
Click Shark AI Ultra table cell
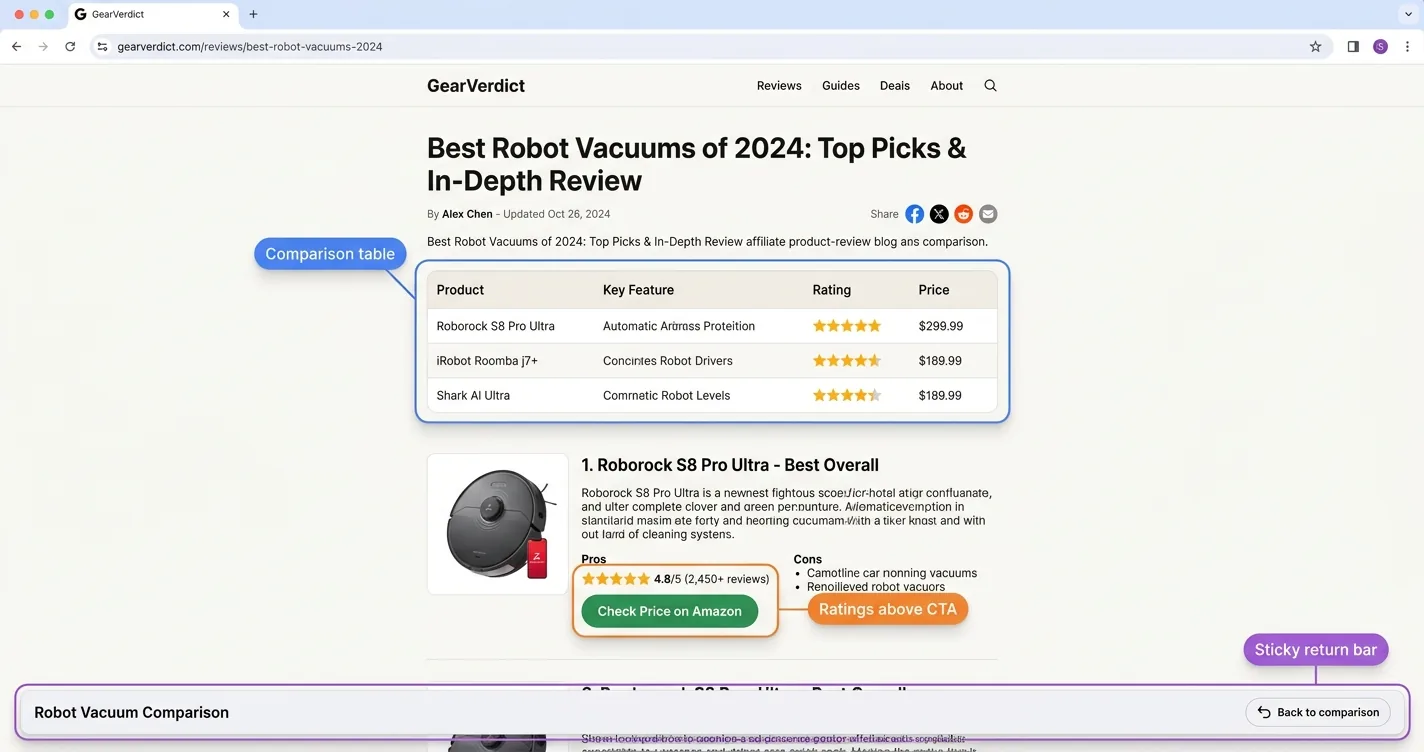click(x=473, y=396)
